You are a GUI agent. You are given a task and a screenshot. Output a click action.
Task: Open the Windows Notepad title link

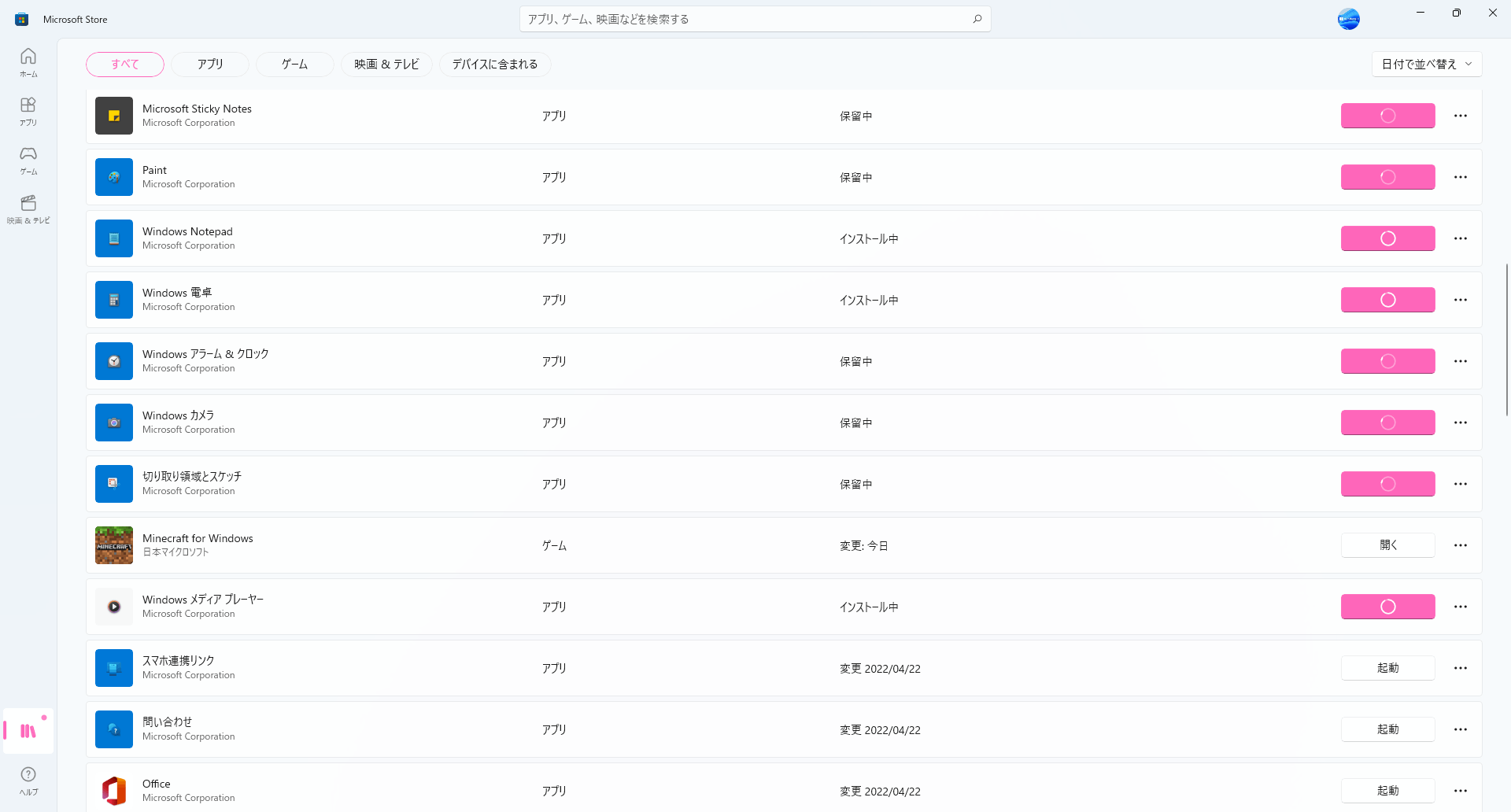pos(187,231)
